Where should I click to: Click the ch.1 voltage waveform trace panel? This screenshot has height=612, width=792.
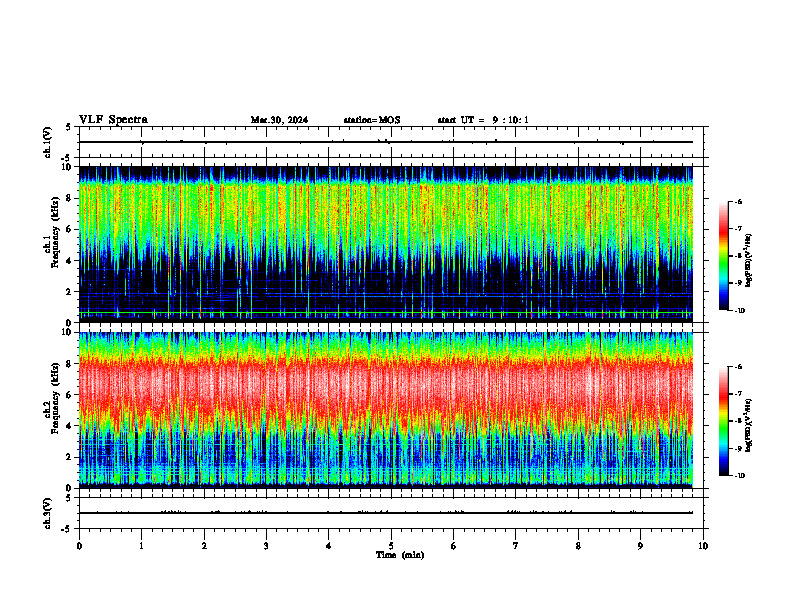[x=391, y=142]
